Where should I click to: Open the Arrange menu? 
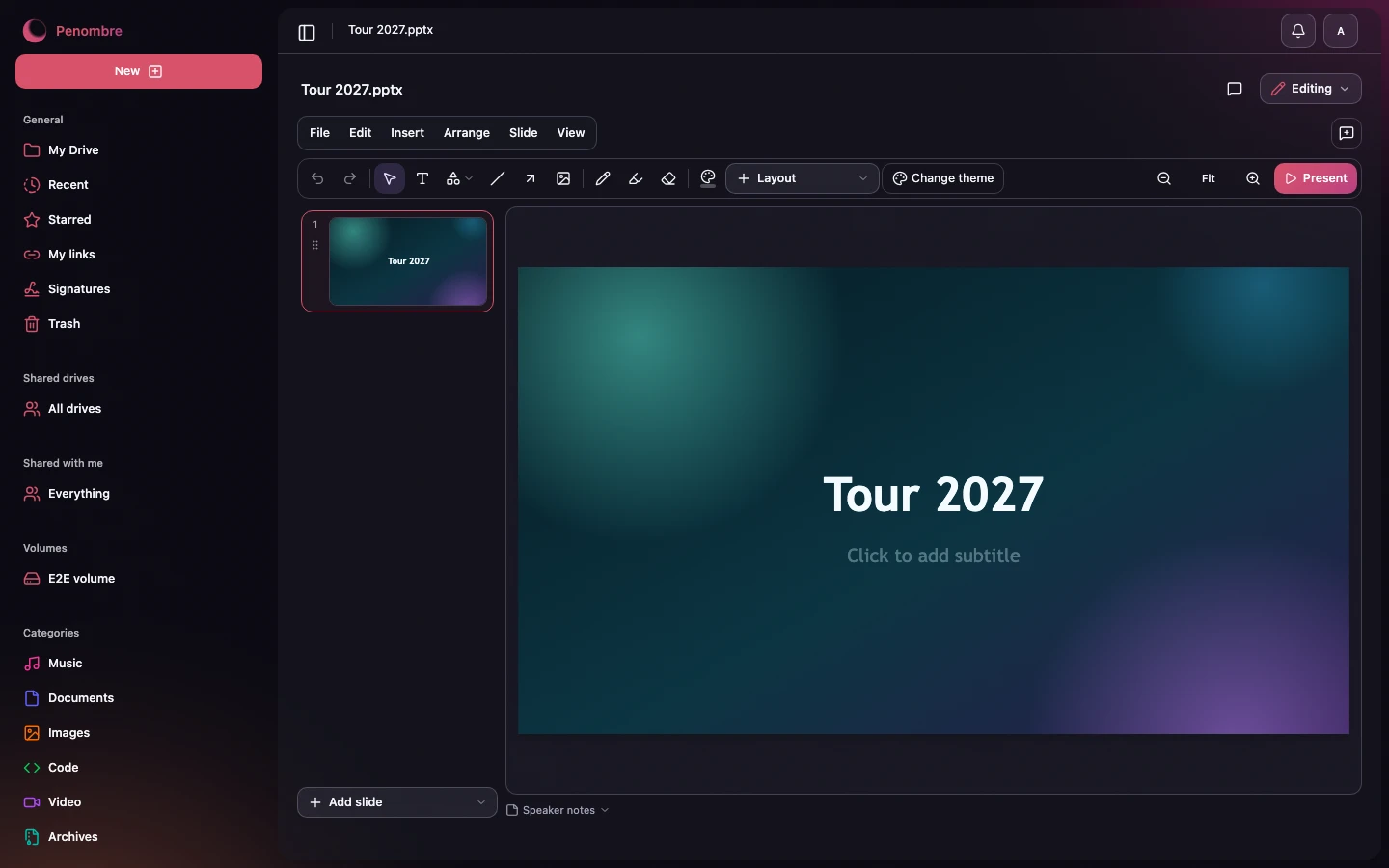[x=467, y=133]
